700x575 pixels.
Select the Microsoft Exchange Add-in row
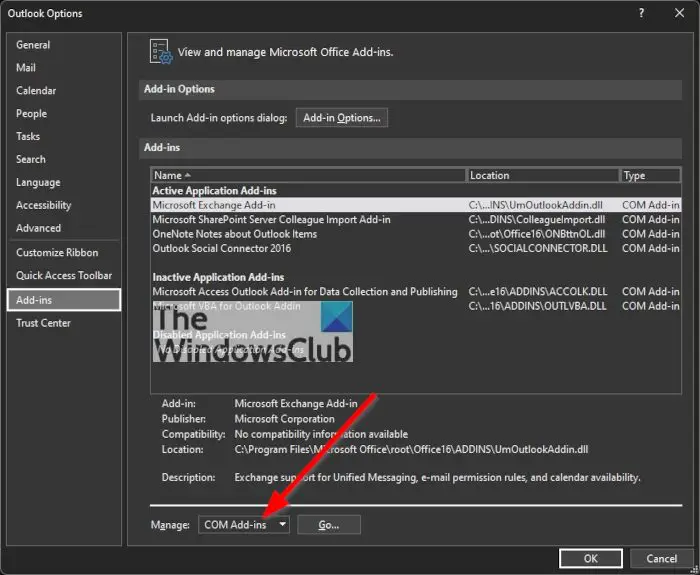pos(416,205)
